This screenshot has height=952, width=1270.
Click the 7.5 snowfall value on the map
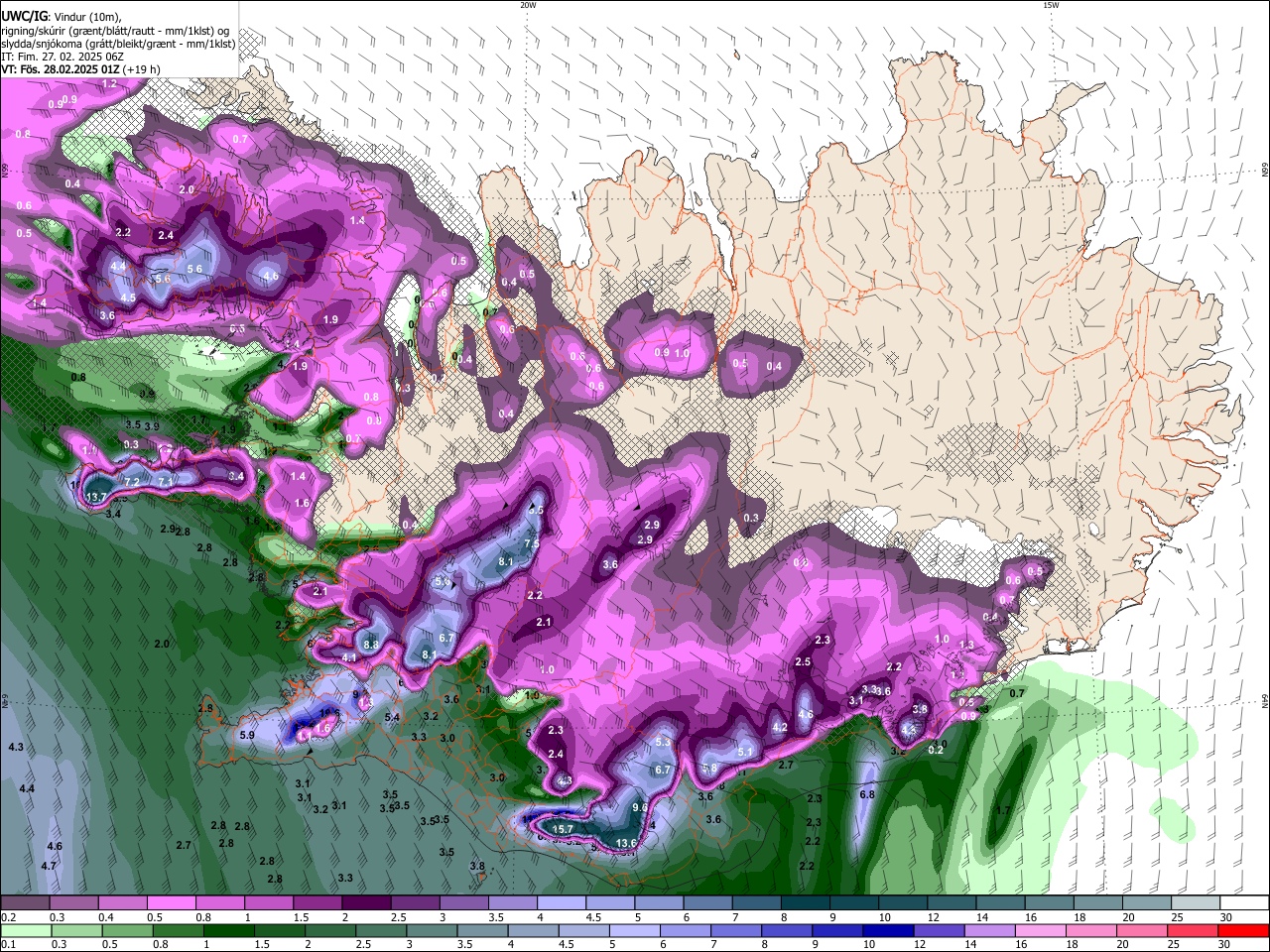point(532,543)
